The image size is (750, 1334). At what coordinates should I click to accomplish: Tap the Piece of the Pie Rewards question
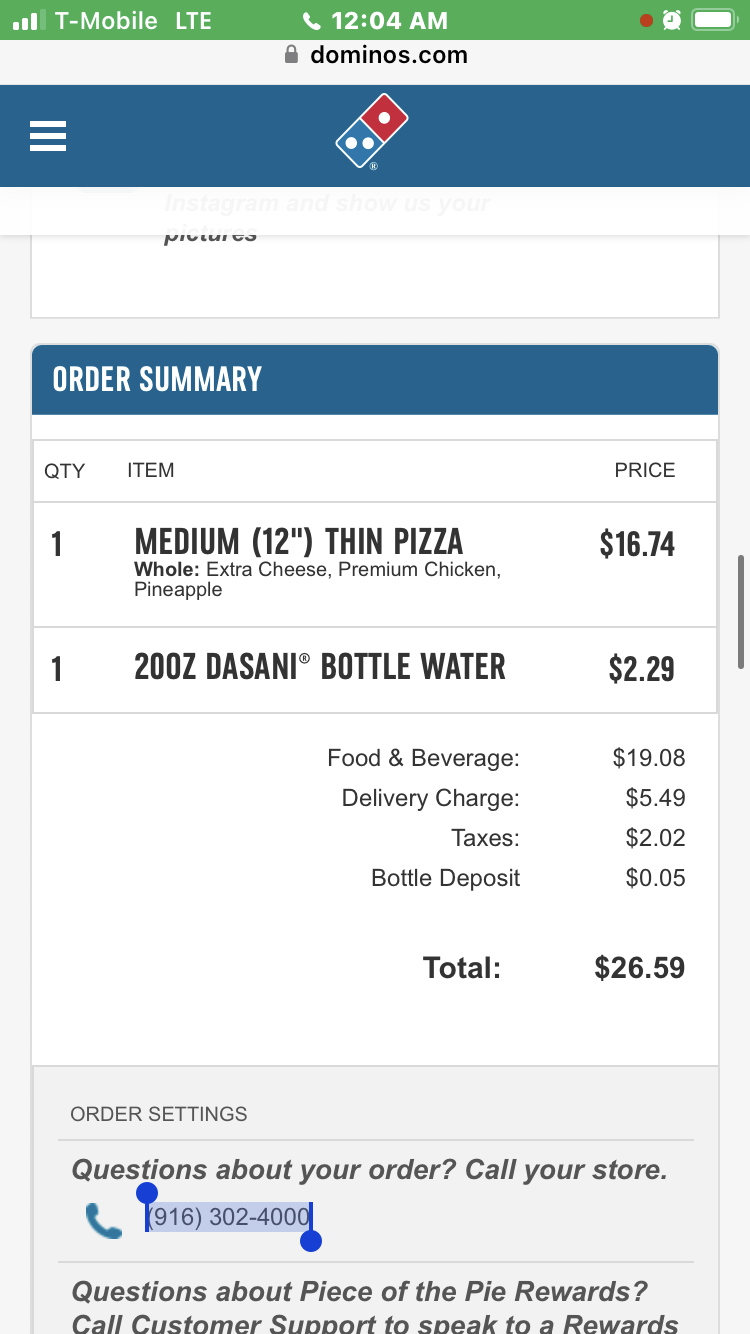coord(360,1292)
